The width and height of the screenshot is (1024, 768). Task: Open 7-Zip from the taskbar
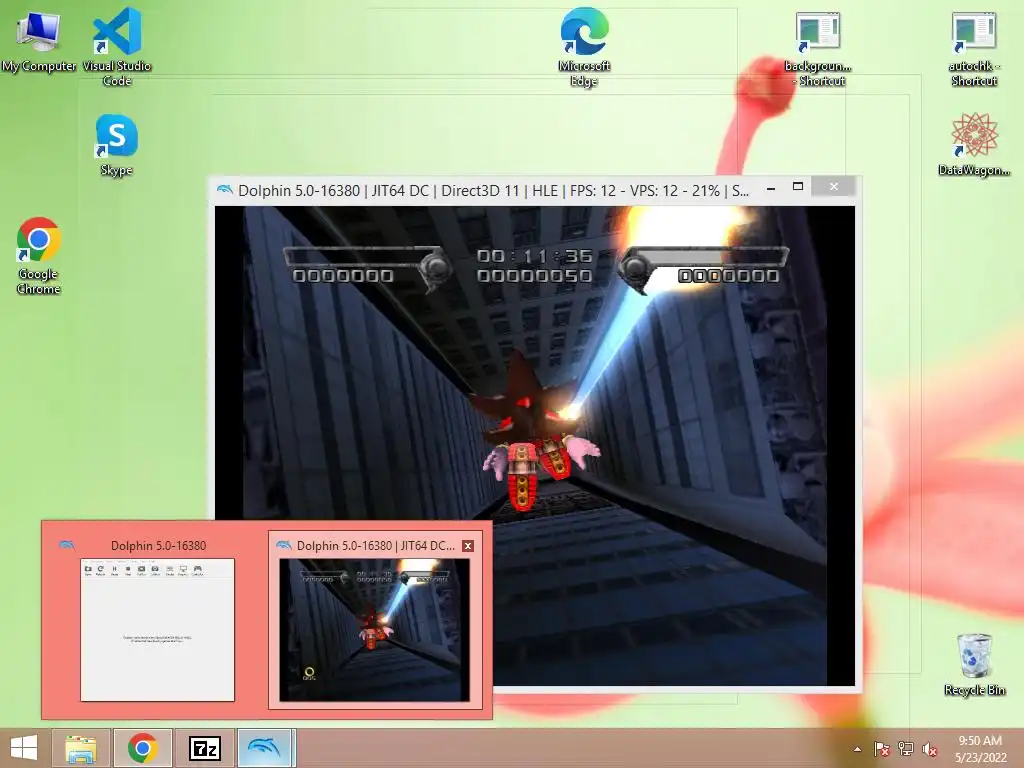tap(204, 748)
